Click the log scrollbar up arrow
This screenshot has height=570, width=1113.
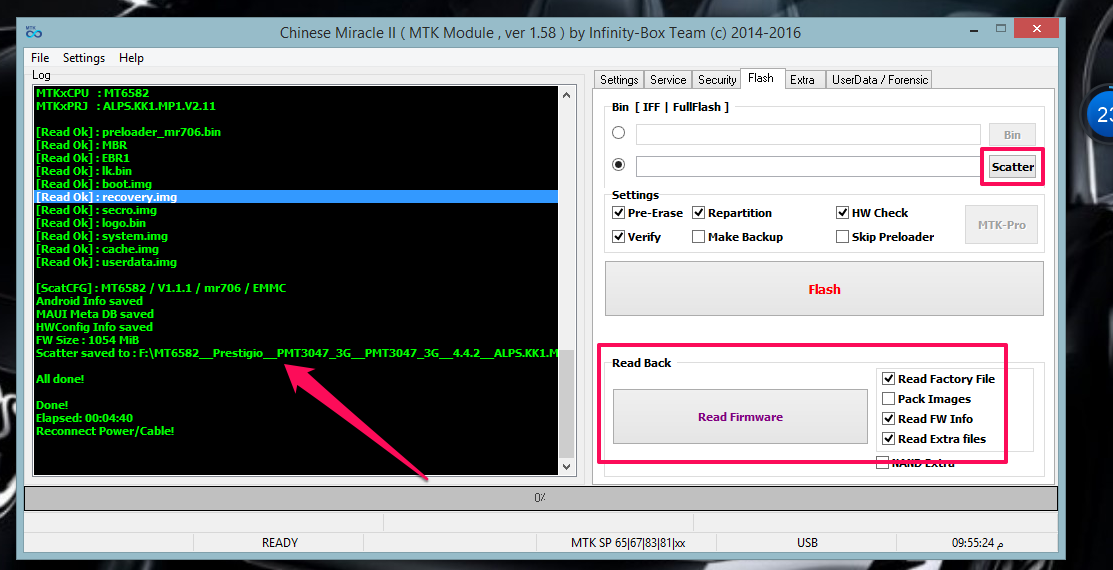[566, 95]
